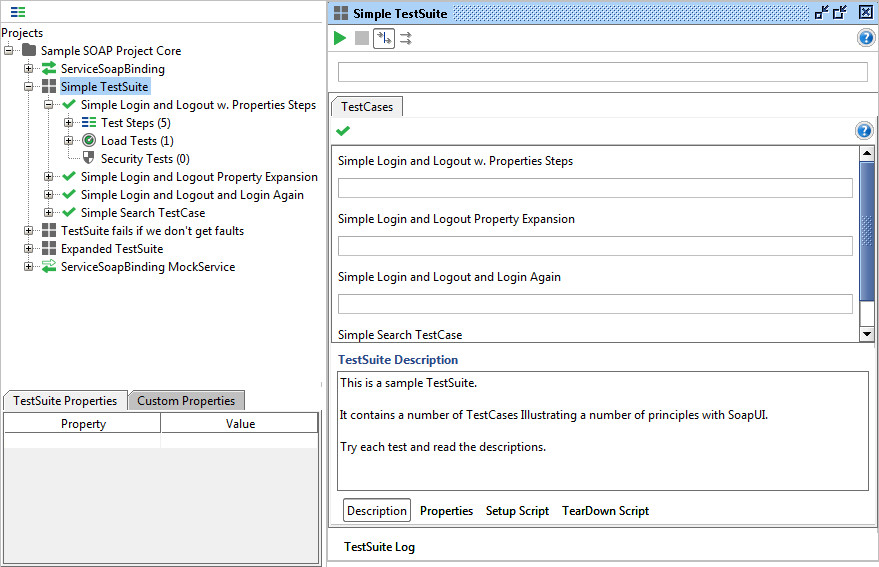Collapse Sample SOAP Project Core node
This screenshot has height=567, width=879.
point(8,50)
